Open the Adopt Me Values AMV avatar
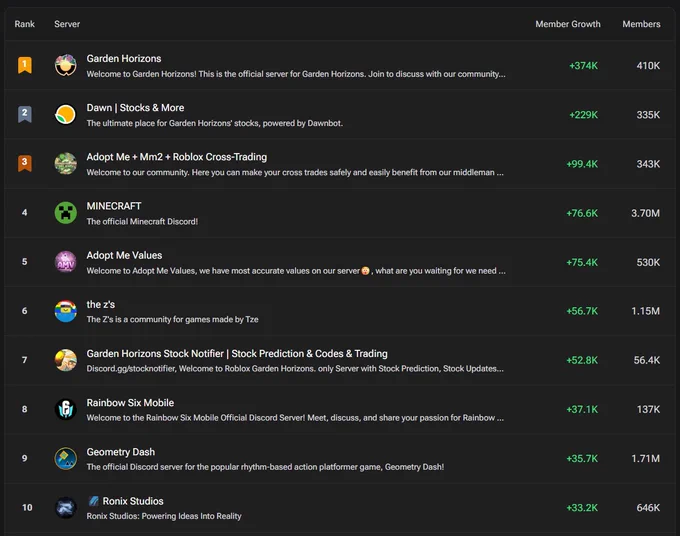This screenshot has height=536, width=680. pos(65,262)
